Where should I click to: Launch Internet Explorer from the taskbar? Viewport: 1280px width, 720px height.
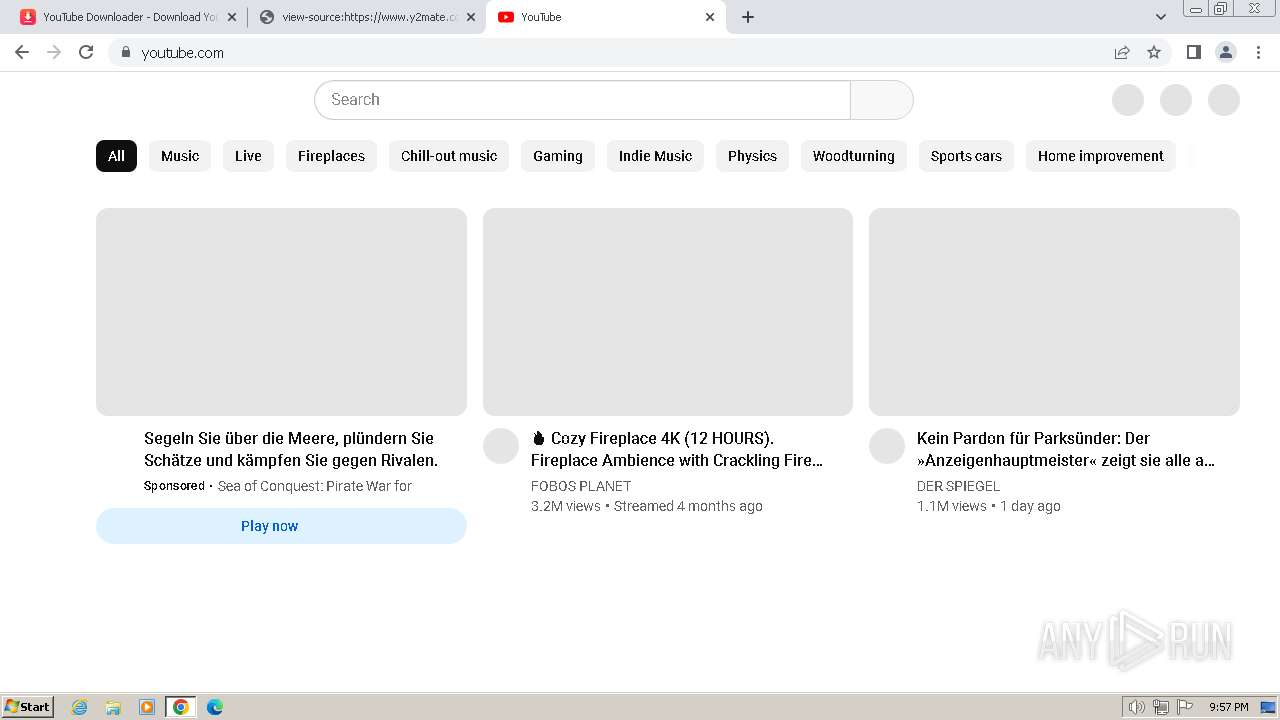80,707
